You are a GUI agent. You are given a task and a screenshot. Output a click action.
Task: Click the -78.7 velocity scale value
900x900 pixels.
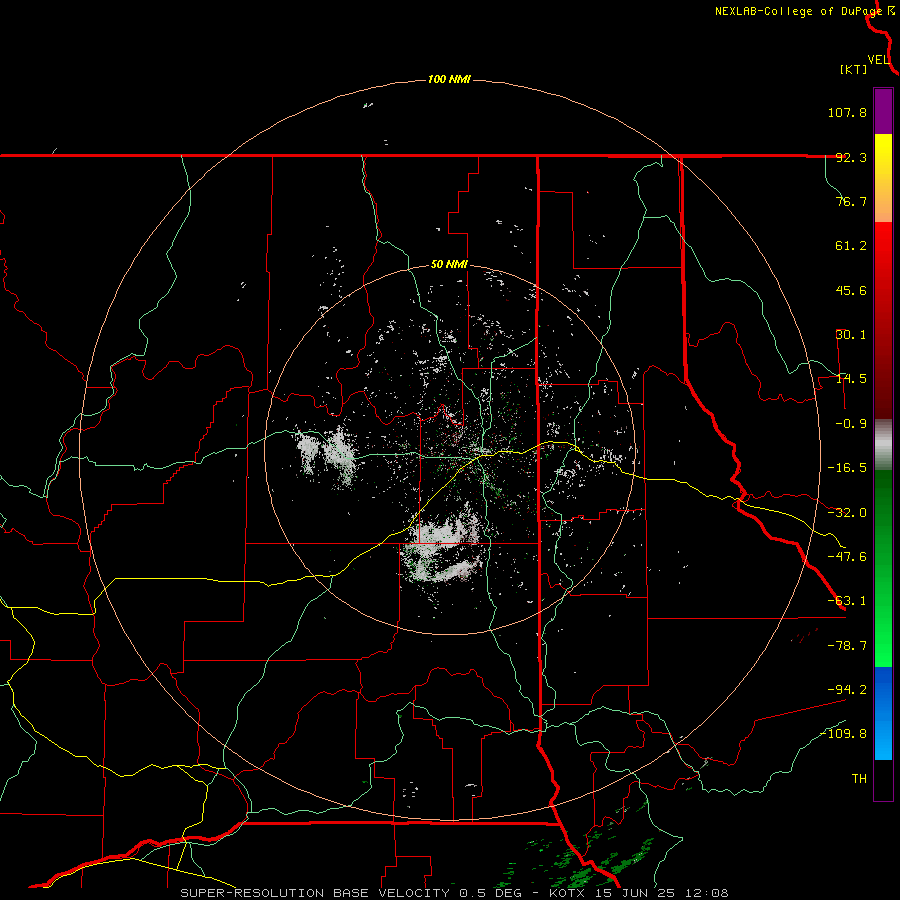pyautogui.click(x=847, y=646)
